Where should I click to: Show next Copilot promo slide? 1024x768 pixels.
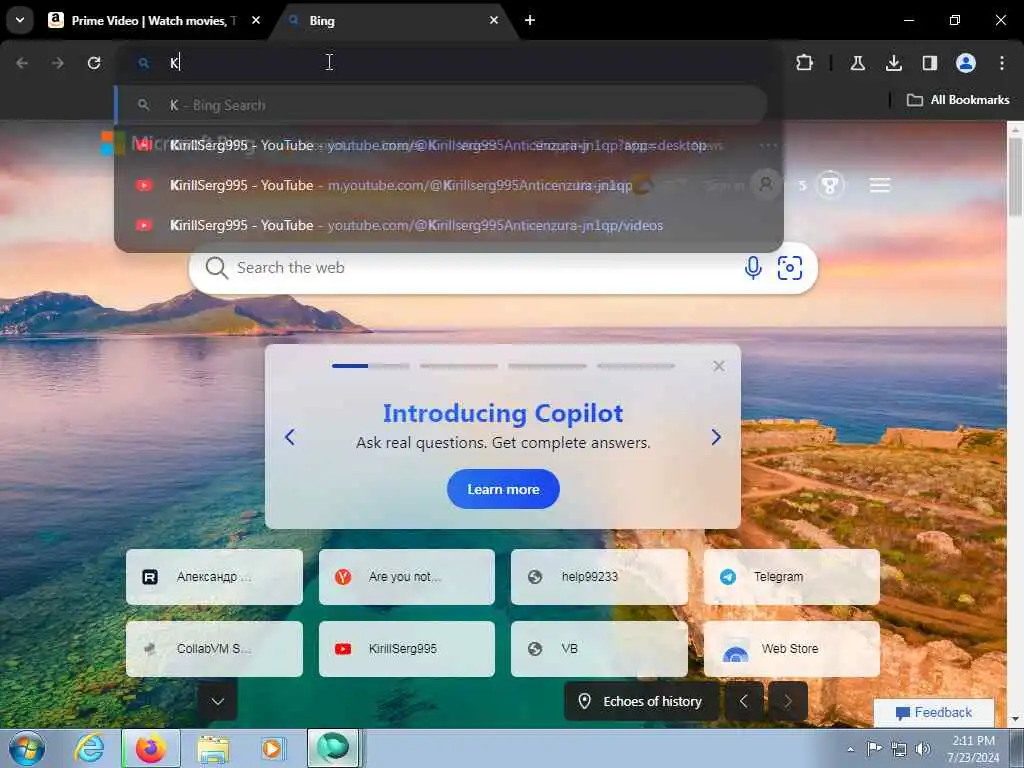coord(716,437)
